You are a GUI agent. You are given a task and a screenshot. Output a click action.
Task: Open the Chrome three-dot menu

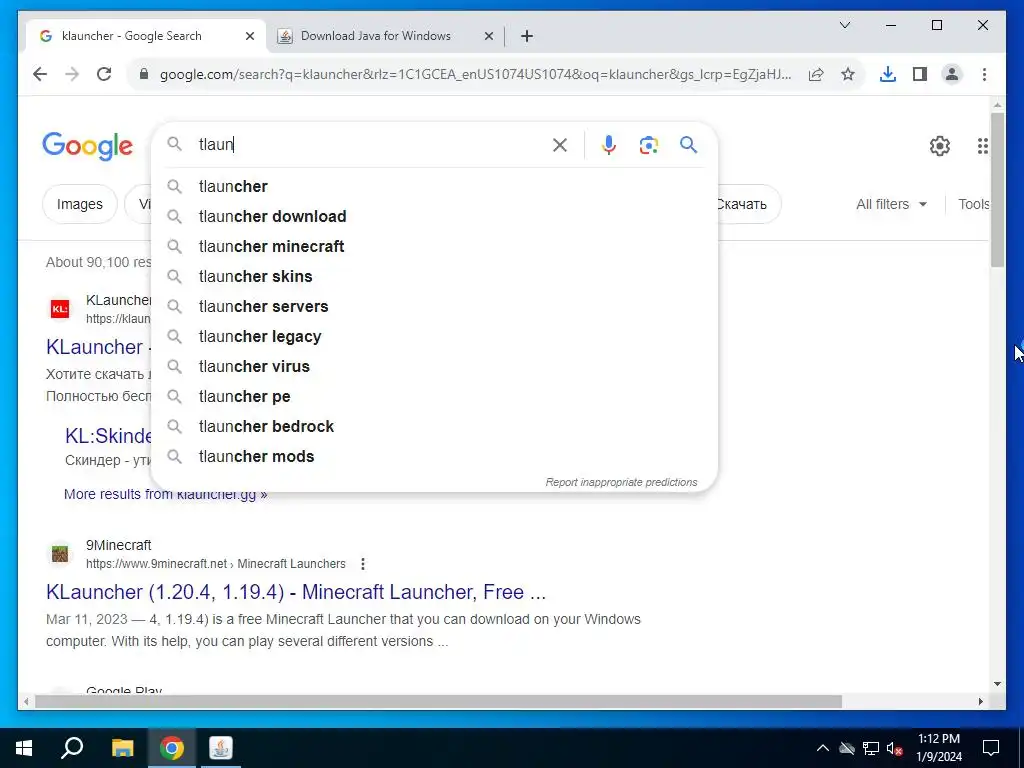[x=984, y=74]
